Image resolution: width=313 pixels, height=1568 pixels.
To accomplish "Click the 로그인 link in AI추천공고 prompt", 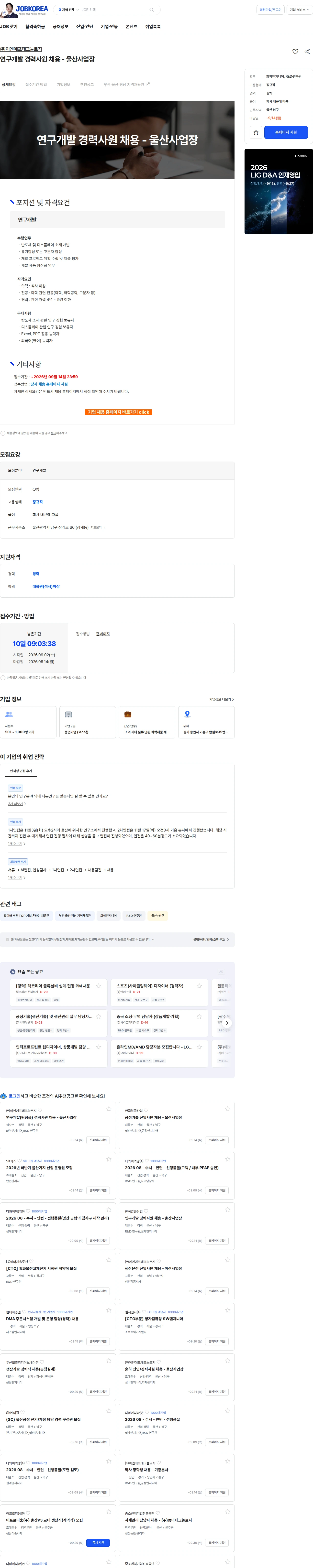I will pos(15,1096).
